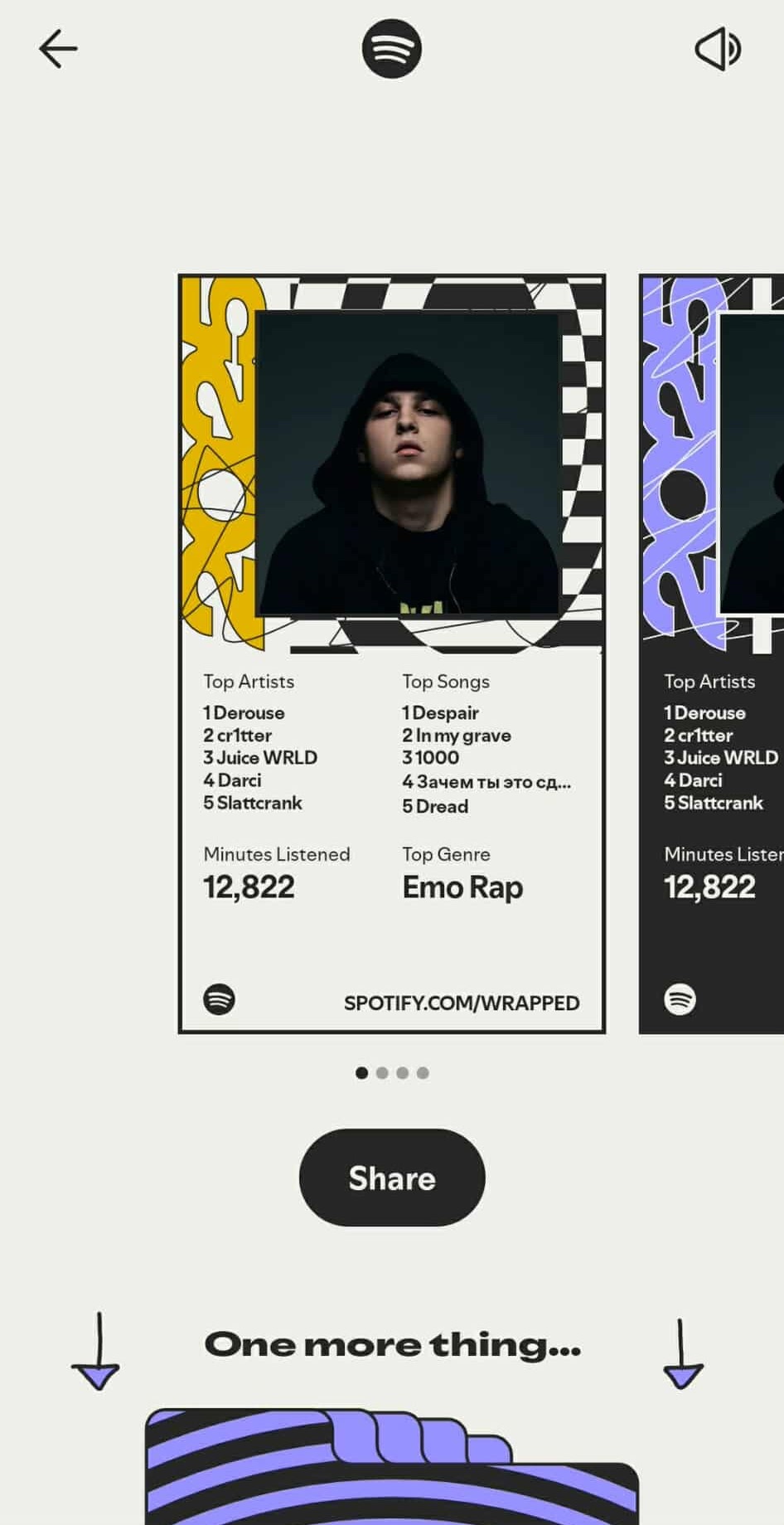784x1525 pixels.
Task: Select the first carousel page dot
Action: pos(361,1073)
